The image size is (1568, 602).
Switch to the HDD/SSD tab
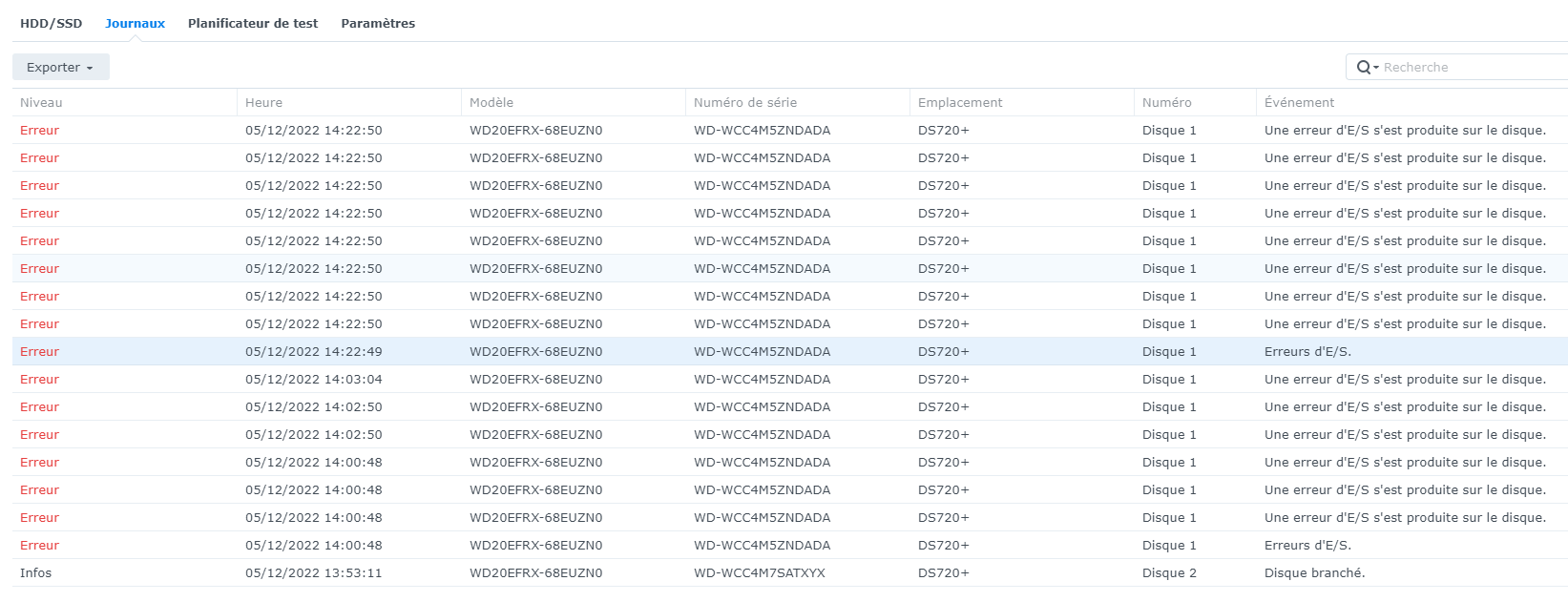(51, 23)
